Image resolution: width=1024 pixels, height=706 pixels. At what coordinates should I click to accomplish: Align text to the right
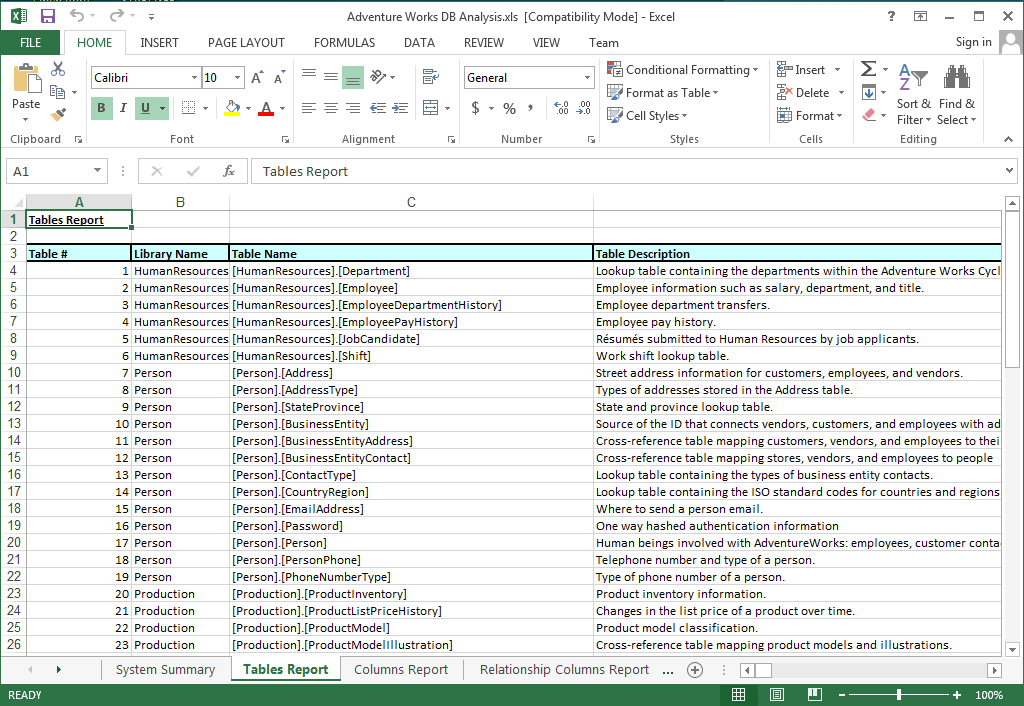(353, 108)
